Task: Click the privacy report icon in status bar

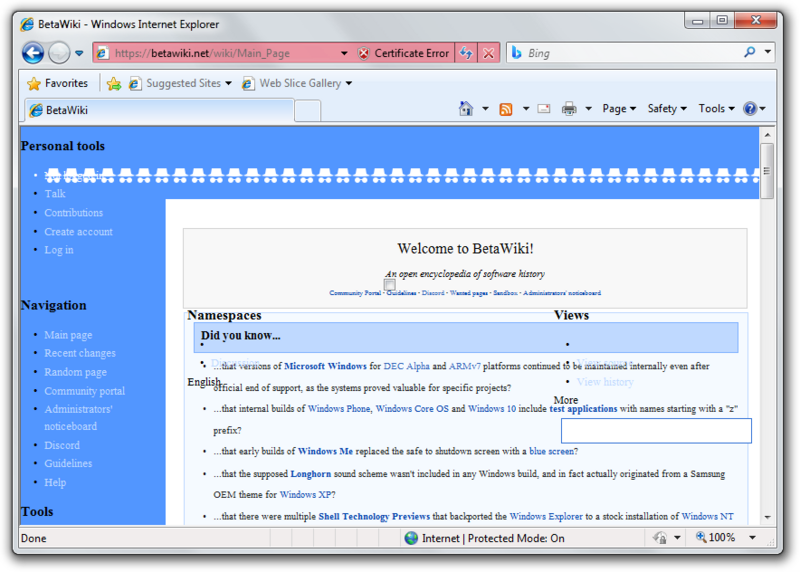Action: [660, 538]
